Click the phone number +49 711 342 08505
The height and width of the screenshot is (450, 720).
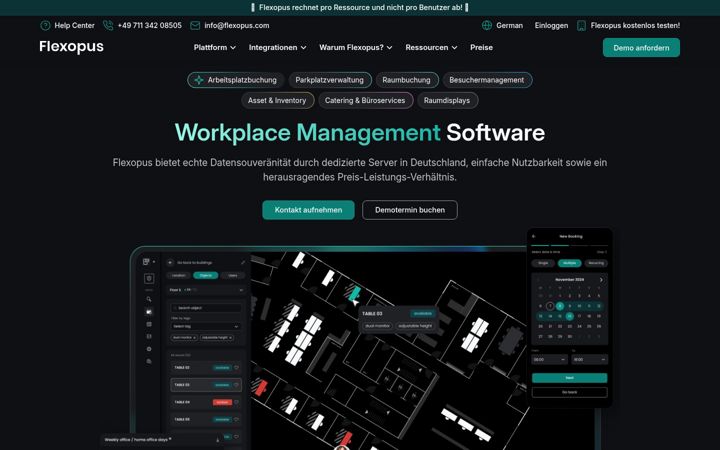pos(149,26)
